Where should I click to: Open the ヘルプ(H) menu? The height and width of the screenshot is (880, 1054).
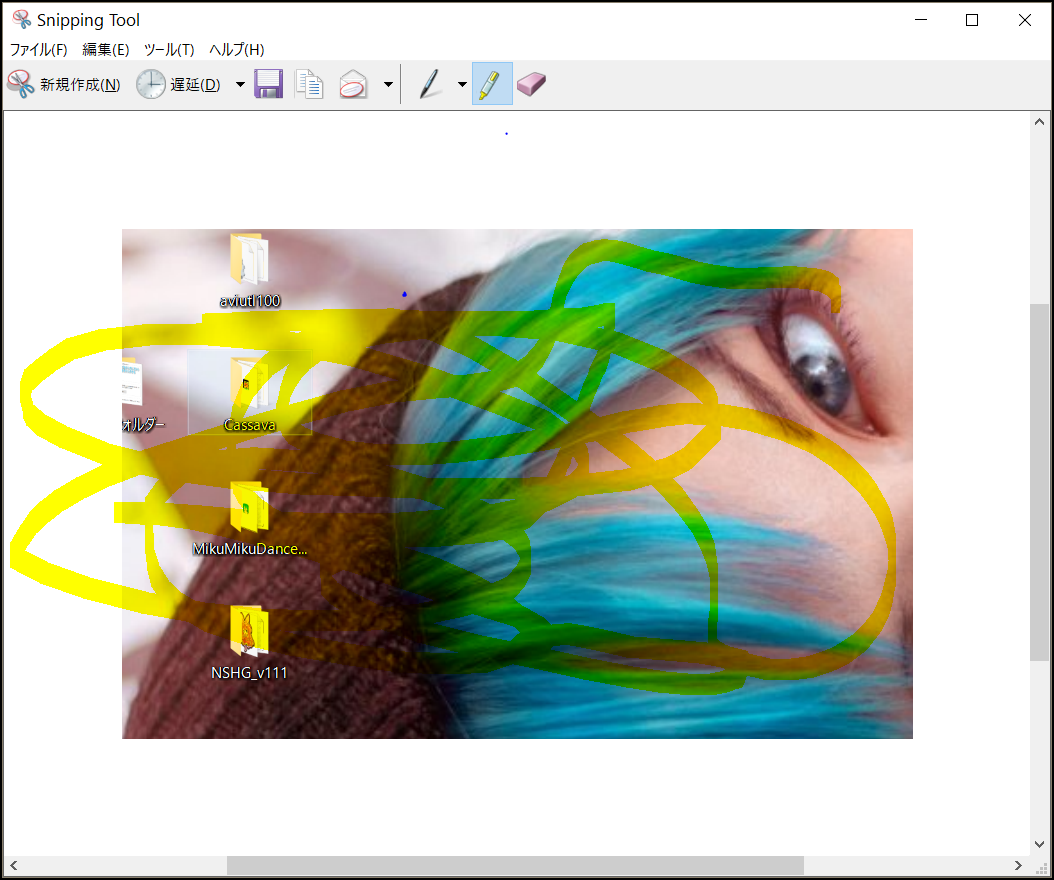point(237,50)
